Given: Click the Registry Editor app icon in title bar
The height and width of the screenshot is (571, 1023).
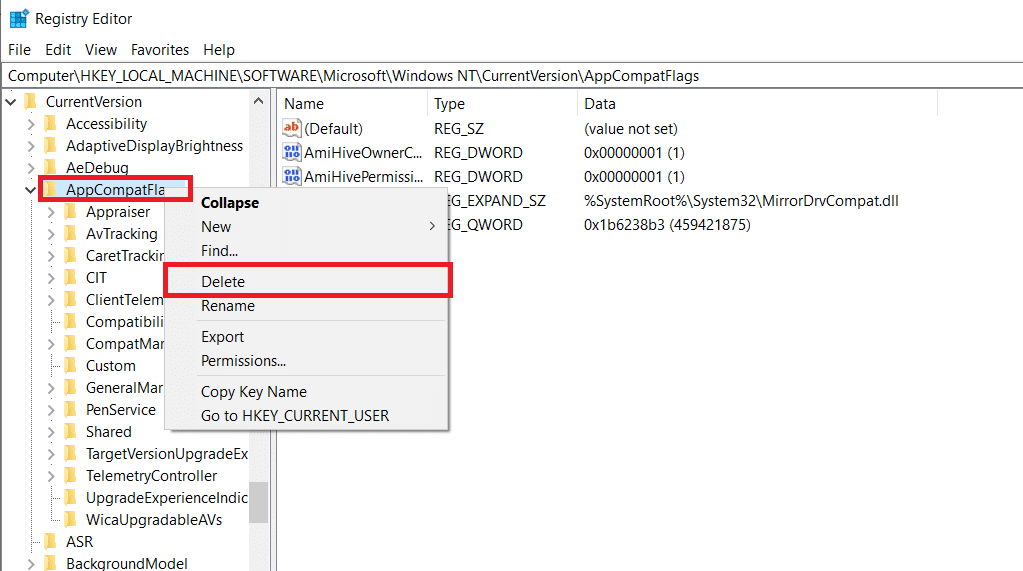Looking at the screenshot, I should pyautogui.click(x=19, y=18).
